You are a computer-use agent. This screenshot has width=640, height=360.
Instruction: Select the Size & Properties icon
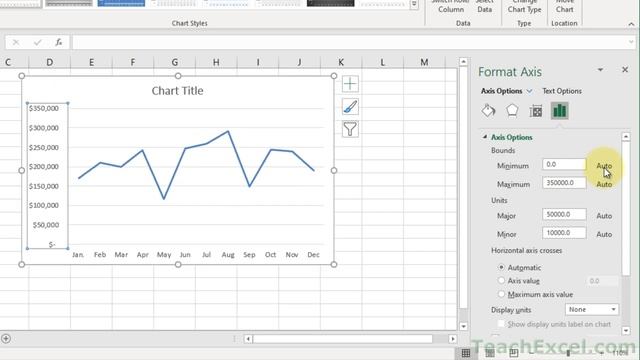536,111
